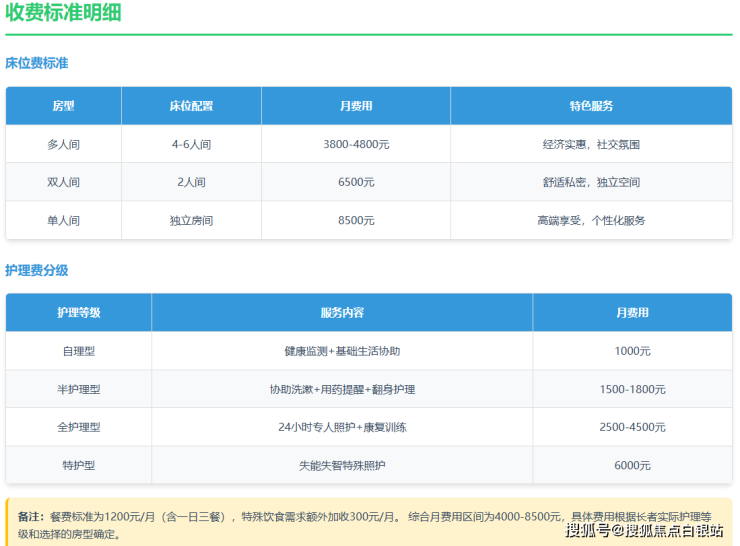Click the 护理等级 column header
Viewport: 740px width, 546px height.
pyautogui.click(x=78, y=313)
